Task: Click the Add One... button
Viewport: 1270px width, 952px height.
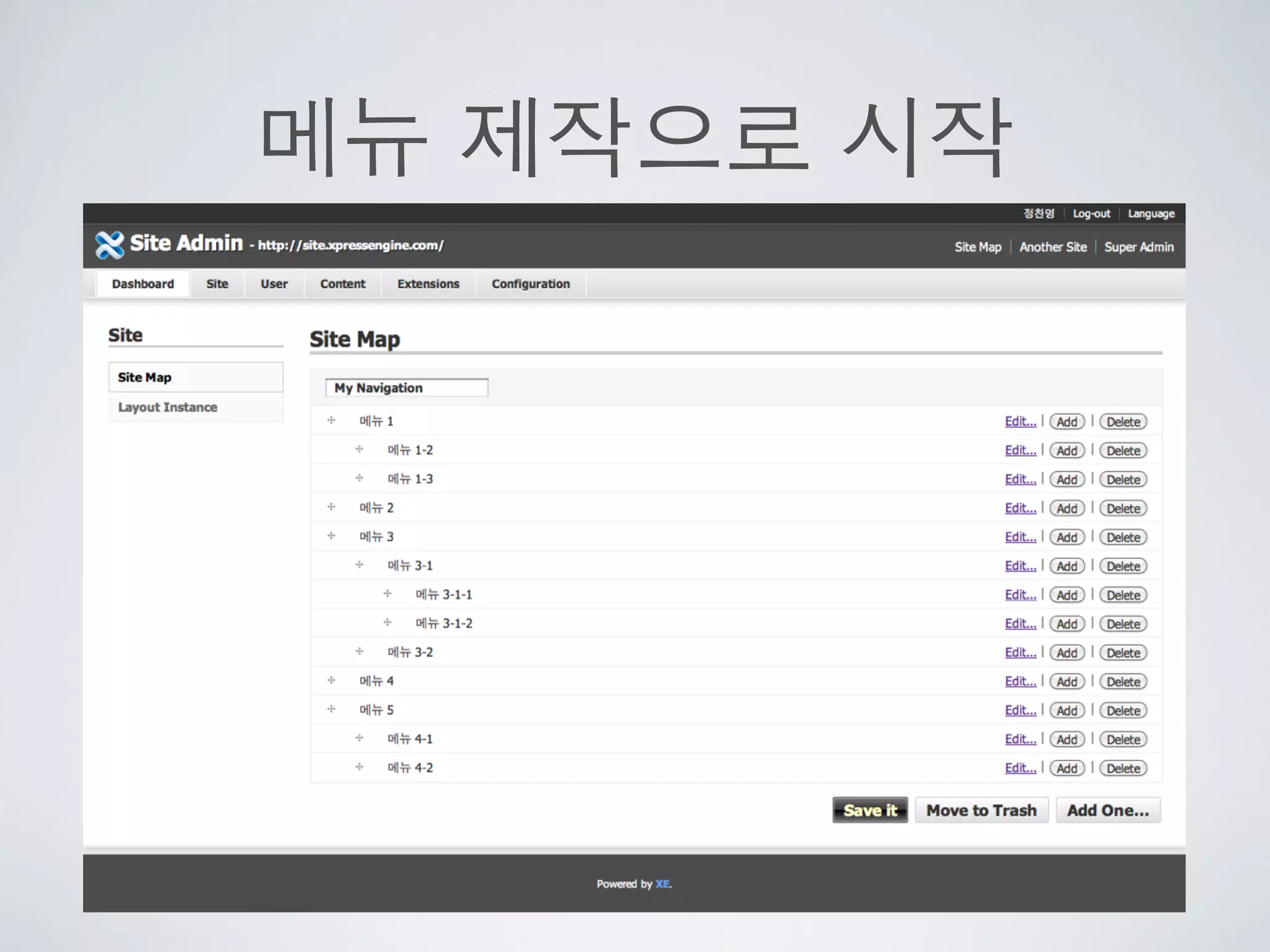Action: (x=1108, y=810)
